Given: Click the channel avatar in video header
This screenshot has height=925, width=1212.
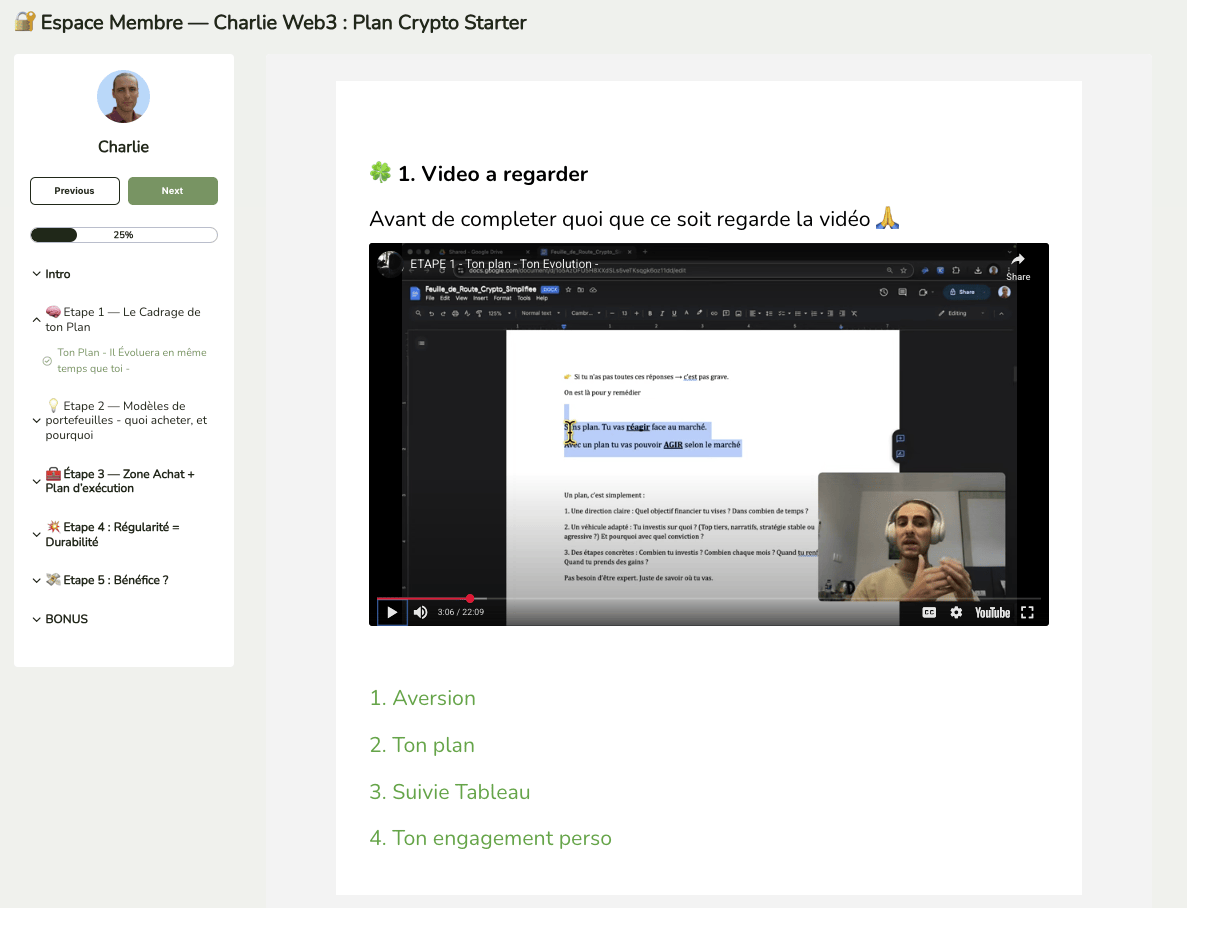Looking at the screenshot, I should [x=389, y=263].
